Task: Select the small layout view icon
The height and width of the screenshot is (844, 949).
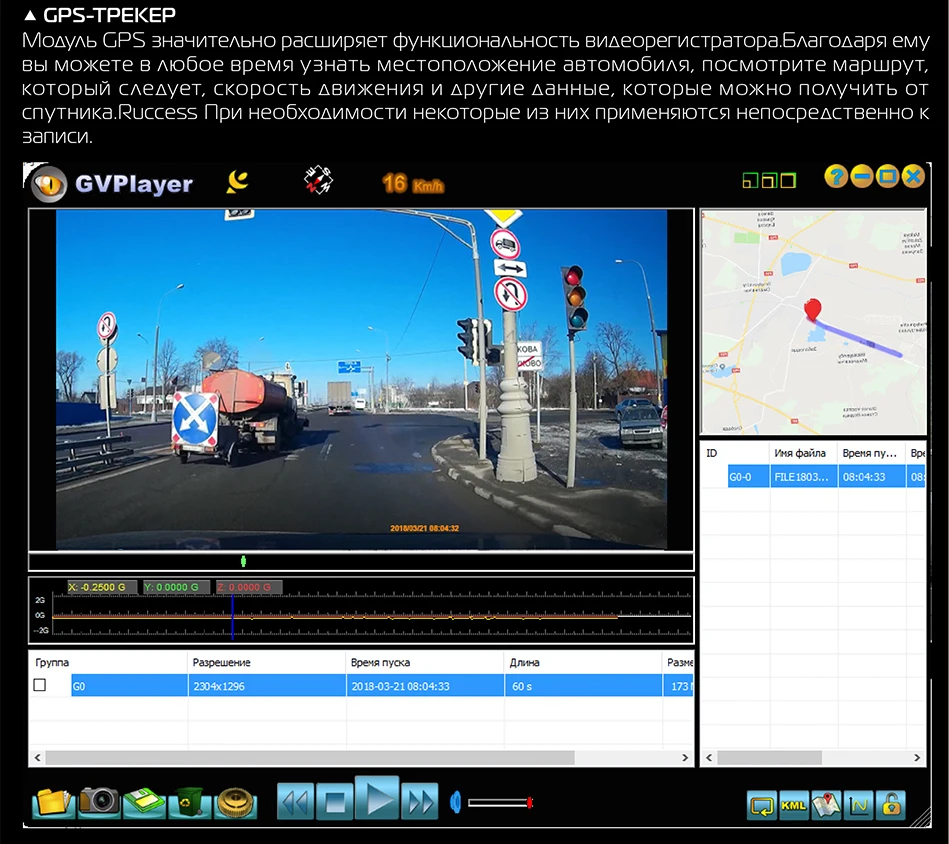Action: 750,180
